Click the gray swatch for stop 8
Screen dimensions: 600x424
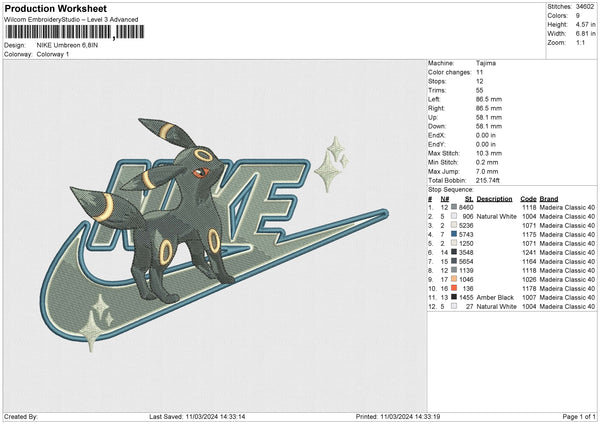point(454,270)
